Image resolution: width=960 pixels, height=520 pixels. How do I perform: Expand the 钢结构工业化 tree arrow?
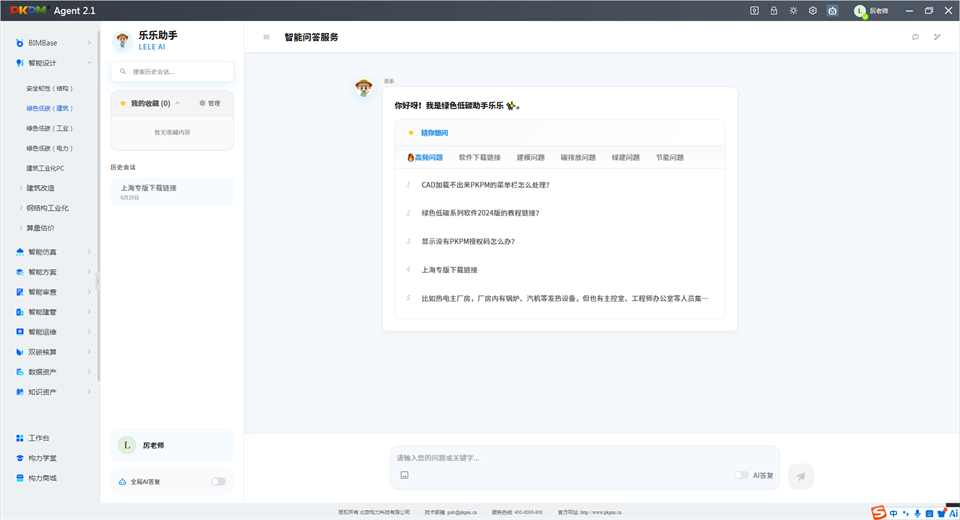point(21,208)
